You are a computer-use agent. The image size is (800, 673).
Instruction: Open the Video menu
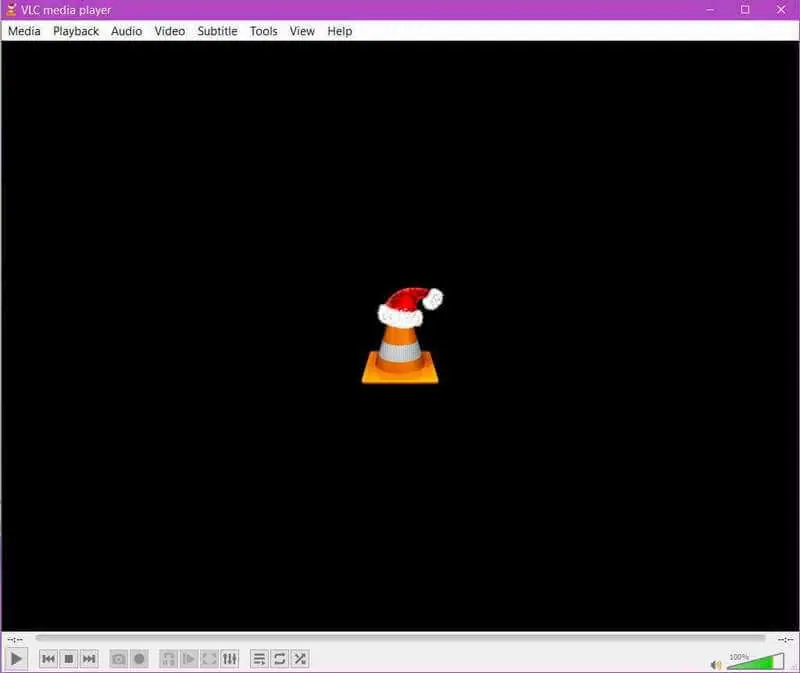point(170,31)
